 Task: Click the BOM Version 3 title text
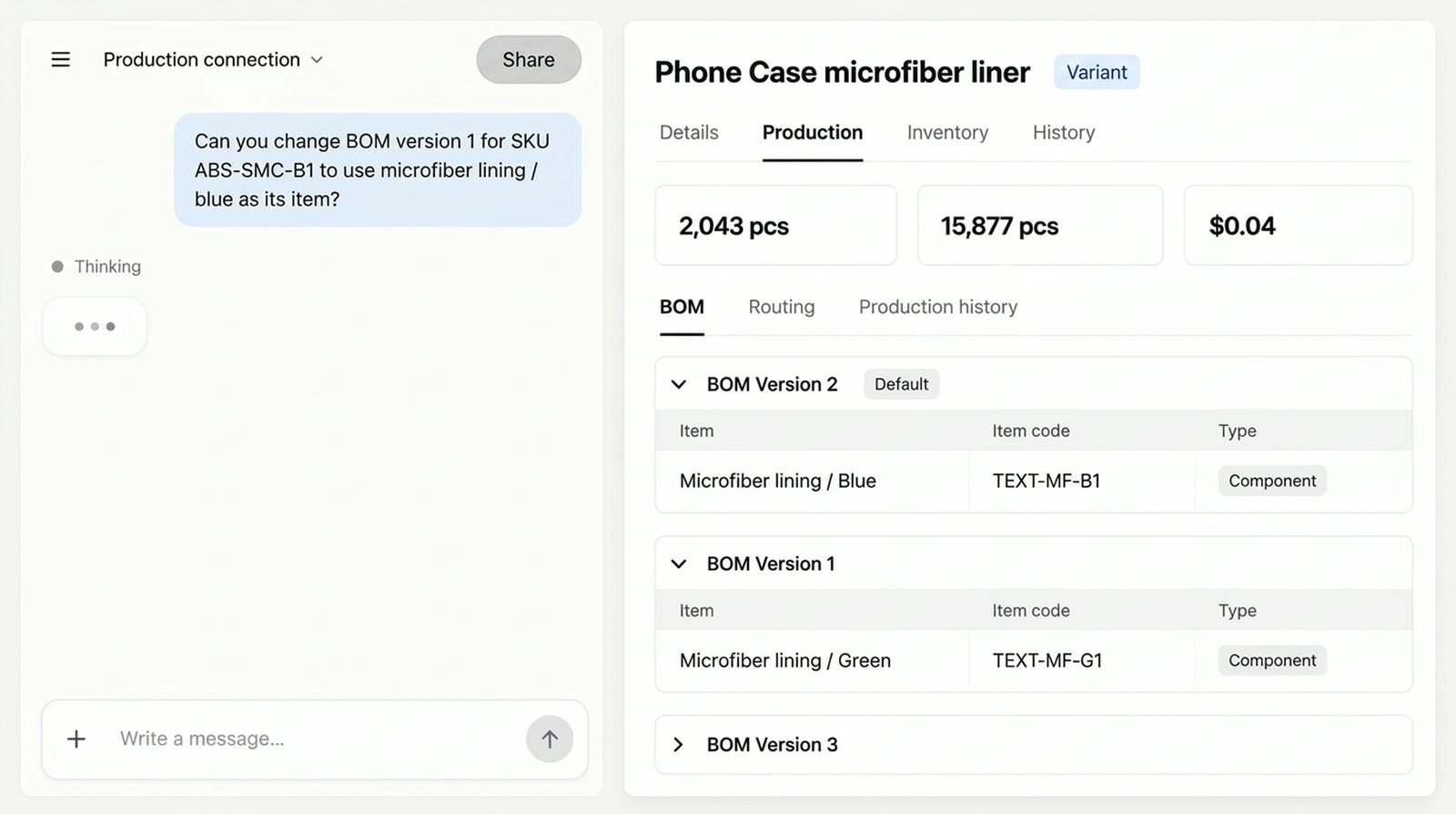coord(773,745)
